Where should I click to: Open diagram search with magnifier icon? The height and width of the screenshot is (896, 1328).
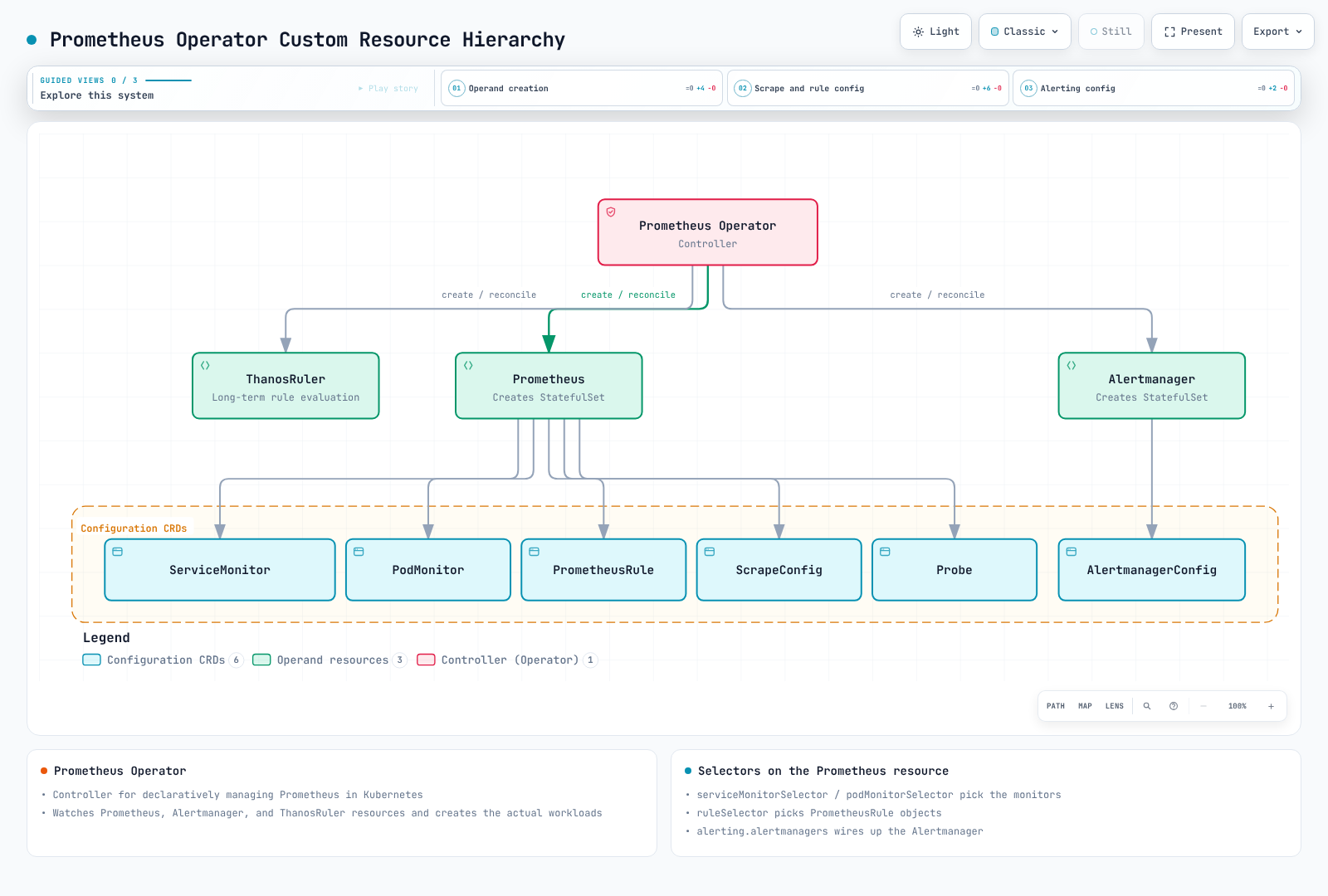1147,706
